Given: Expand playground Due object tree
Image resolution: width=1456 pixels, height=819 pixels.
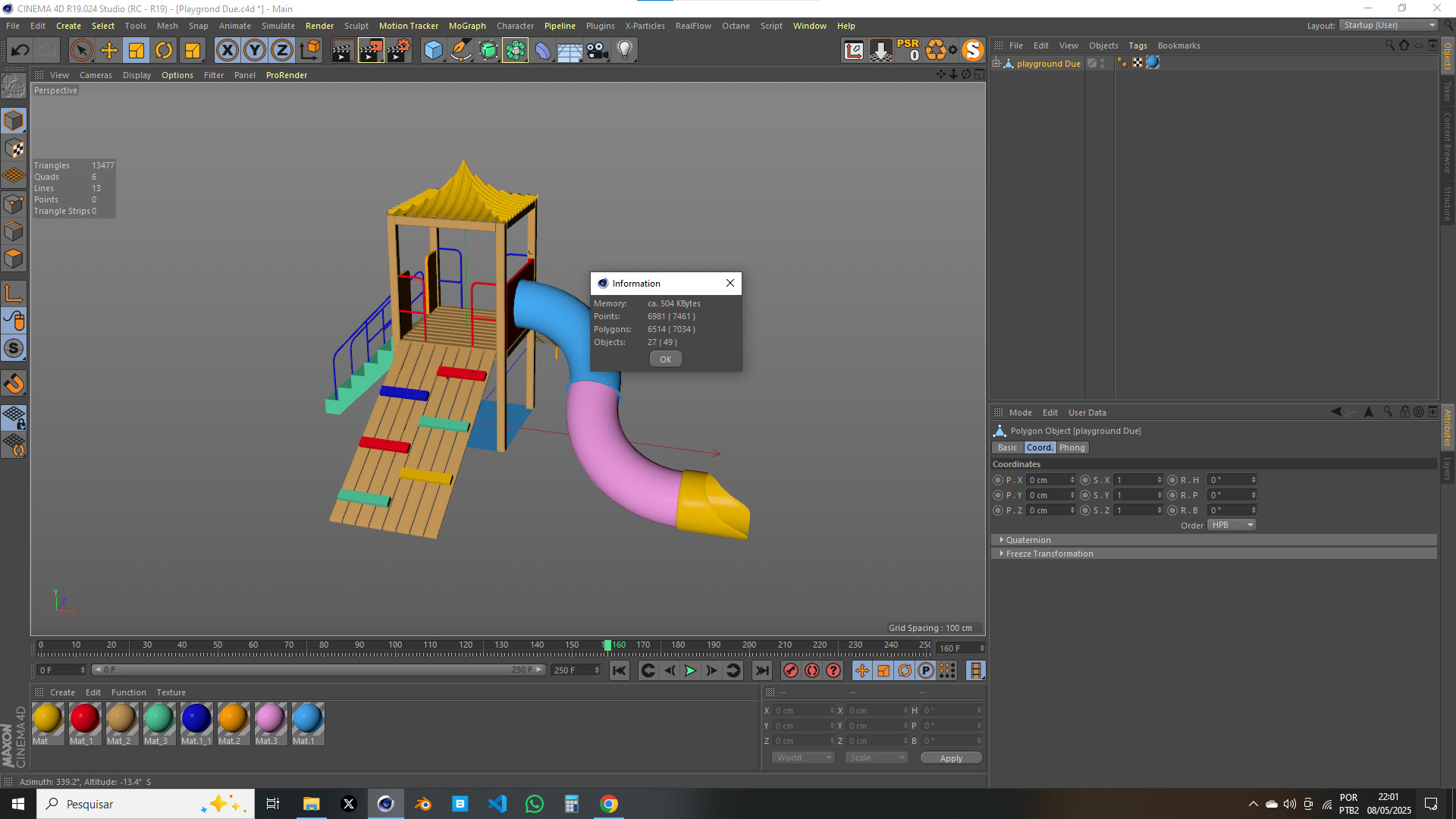Looking at the screenshot, I should tap(996, 63).
